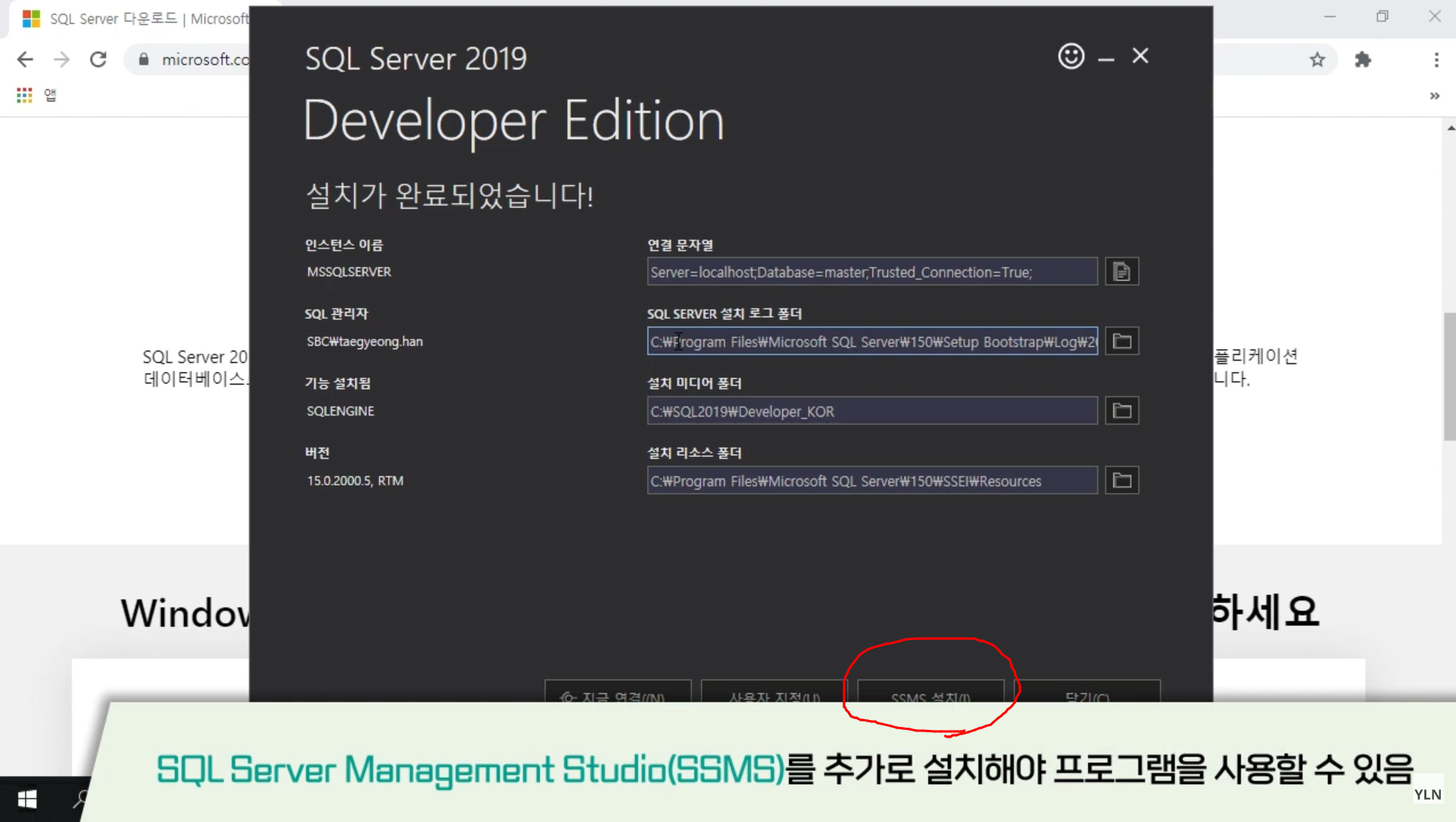Image resolution: width=1456 pixels, height=822 pixels.
Task: Click the SBC\taegyeong.han administrator text
Action: [x=365, y=341]
